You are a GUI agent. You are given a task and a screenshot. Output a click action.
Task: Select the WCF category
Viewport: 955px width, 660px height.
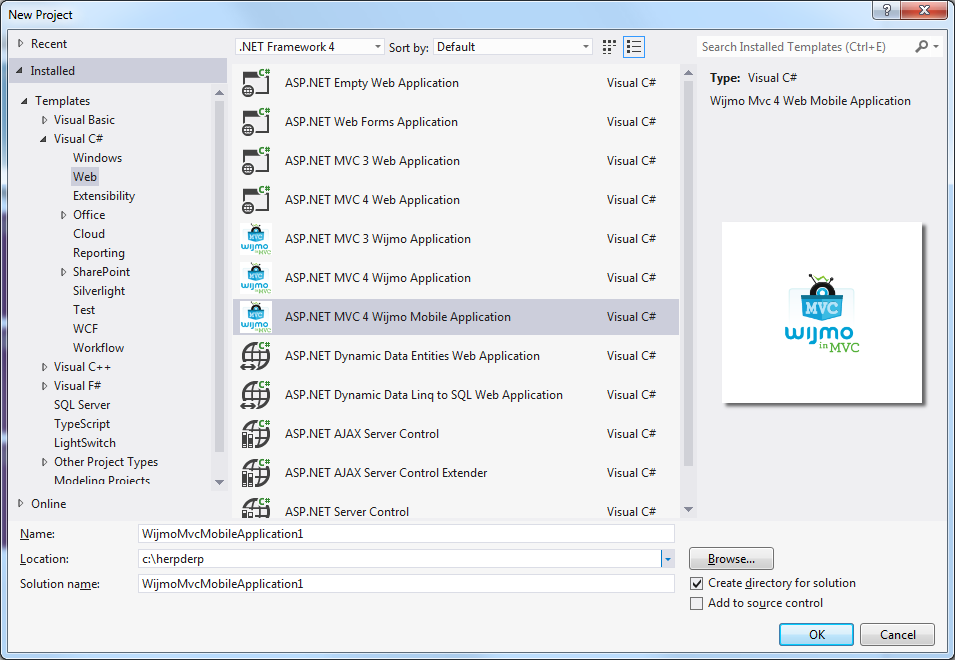85,329
